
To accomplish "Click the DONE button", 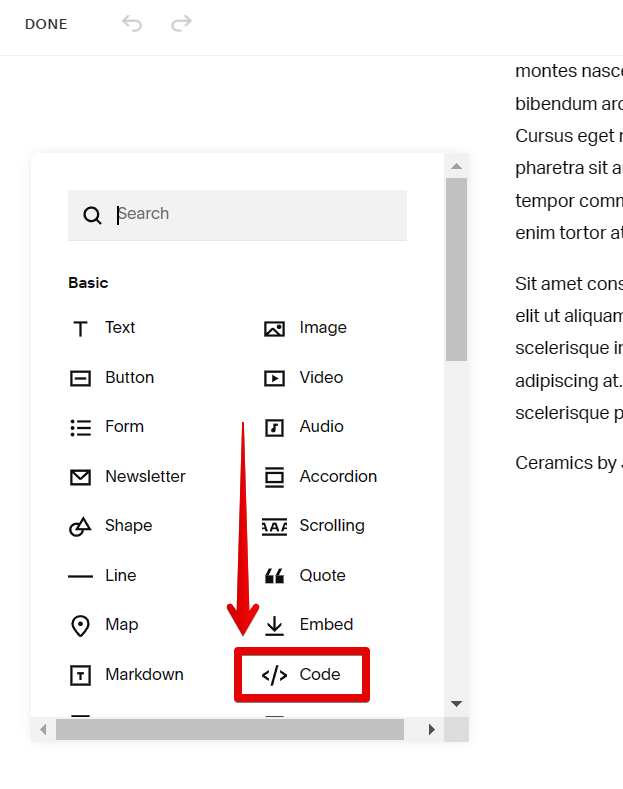I will pyautogui.click(x=46, y=24).
